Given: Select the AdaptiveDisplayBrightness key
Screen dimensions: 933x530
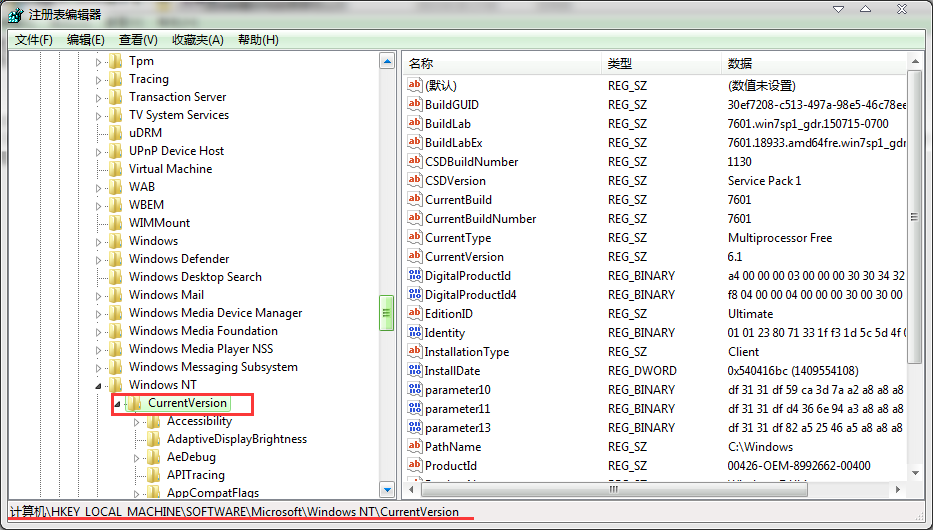Looking at the screenshot, I should click(x=237, y=439).
